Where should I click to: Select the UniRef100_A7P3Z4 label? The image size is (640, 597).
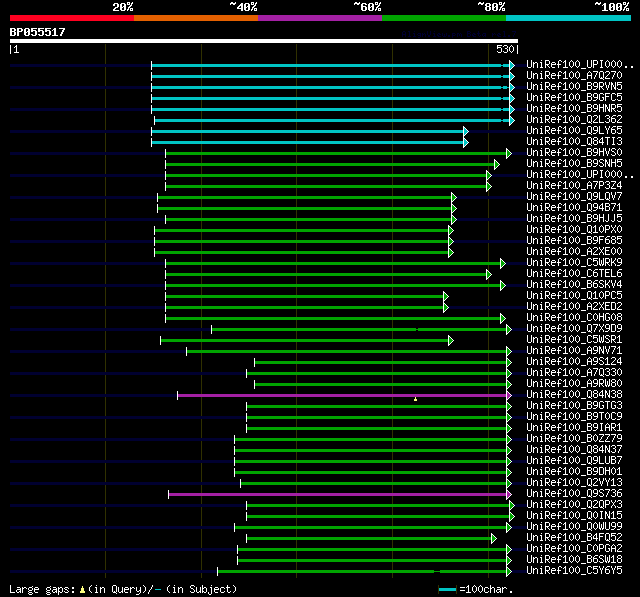[574, 186]
